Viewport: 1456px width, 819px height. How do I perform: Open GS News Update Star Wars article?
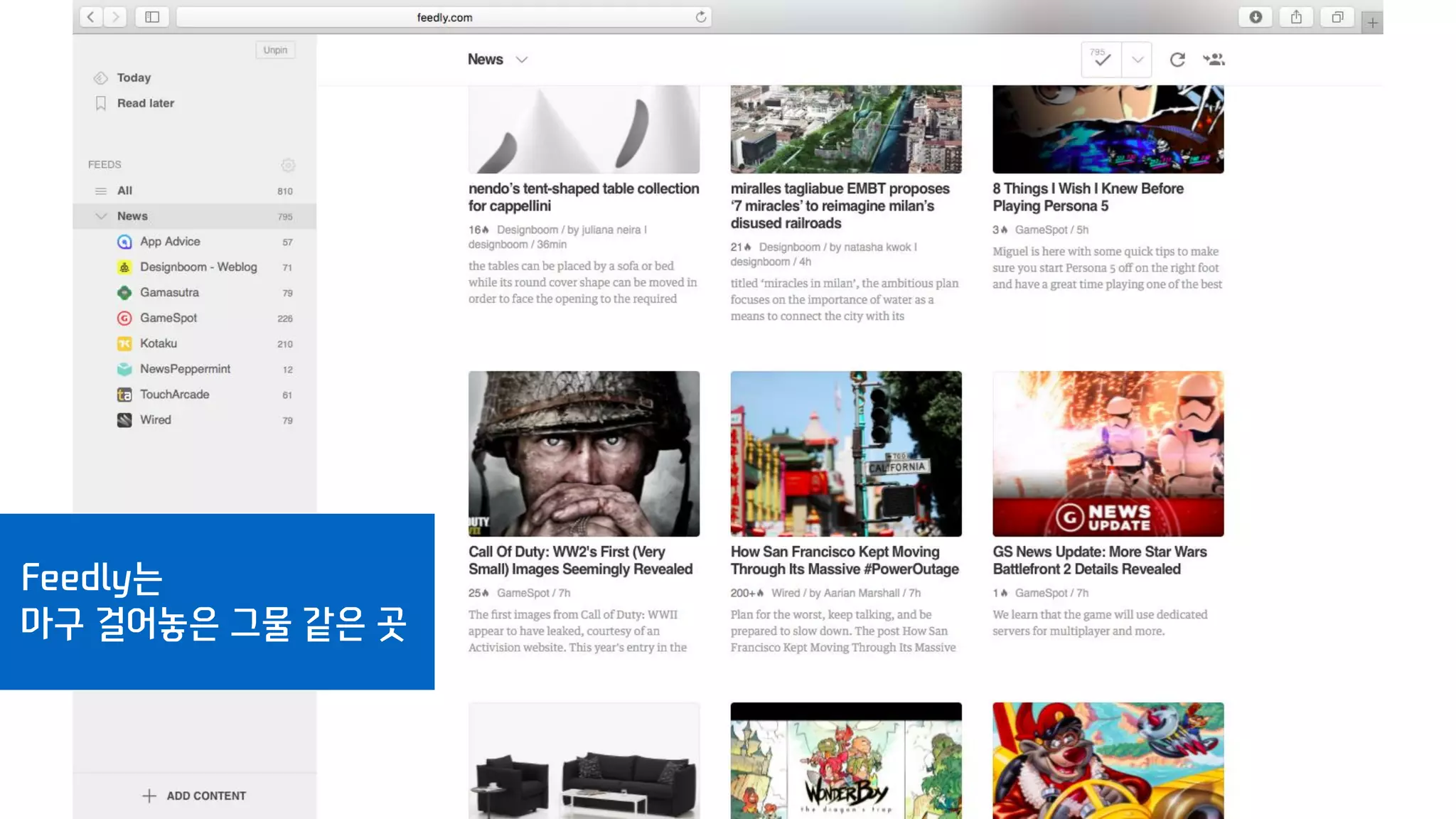pos(1100,561)
